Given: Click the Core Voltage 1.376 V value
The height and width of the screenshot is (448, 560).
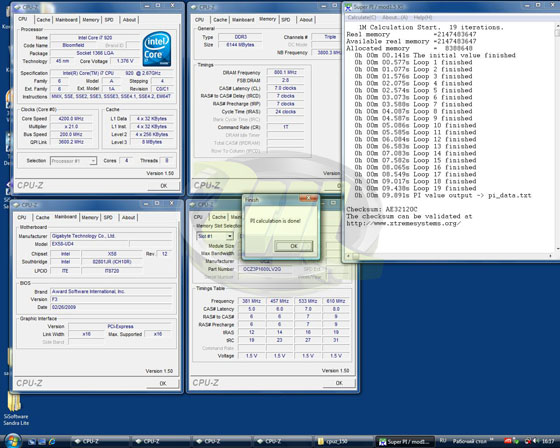Looking at the screenshot, I should (x=125, y=61).
